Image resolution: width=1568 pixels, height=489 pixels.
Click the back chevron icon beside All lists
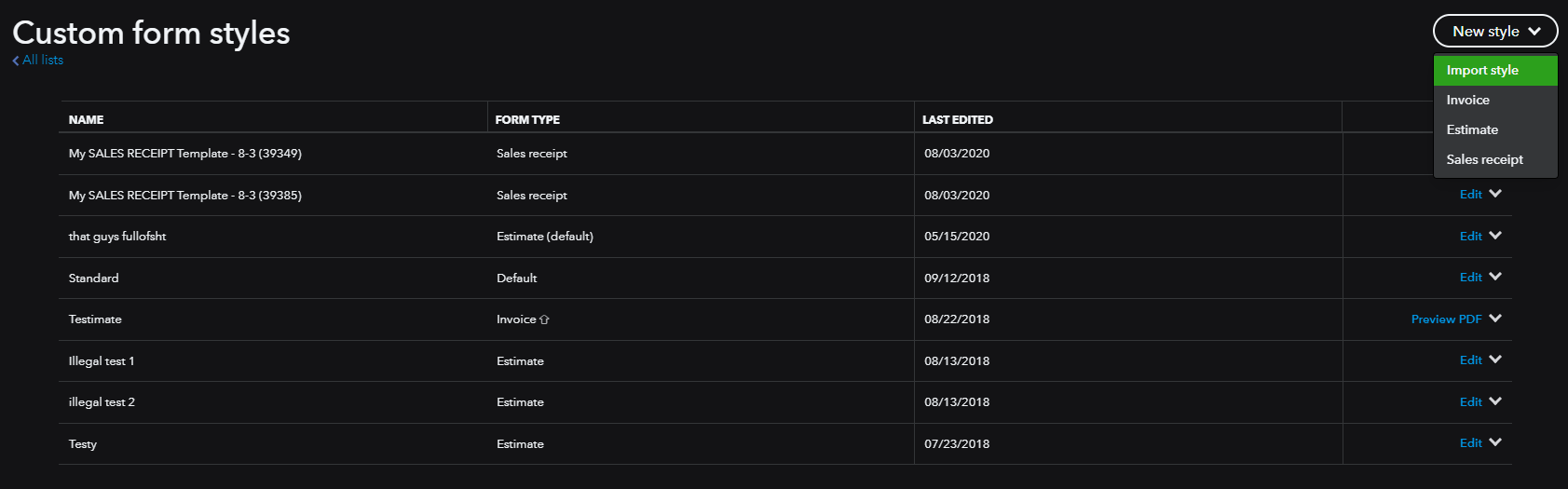click(x=16, y=61)
